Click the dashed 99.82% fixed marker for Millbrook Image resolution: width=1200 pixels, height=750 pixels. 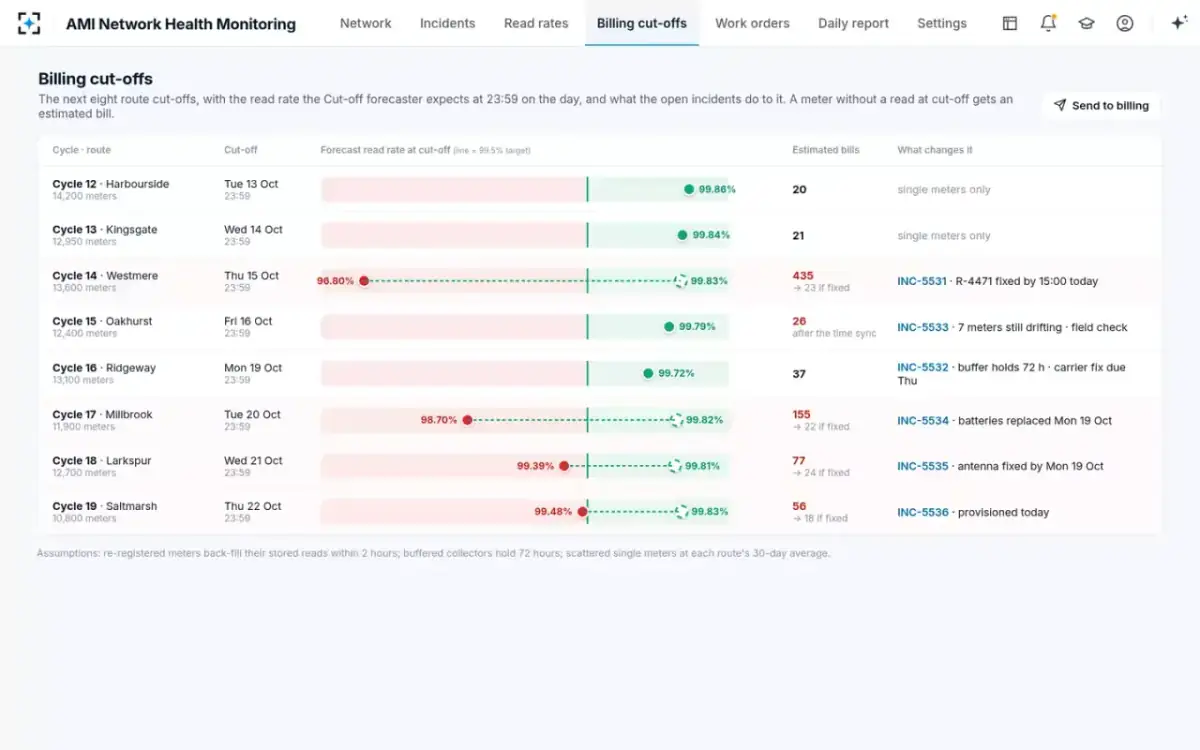point(677,420)
